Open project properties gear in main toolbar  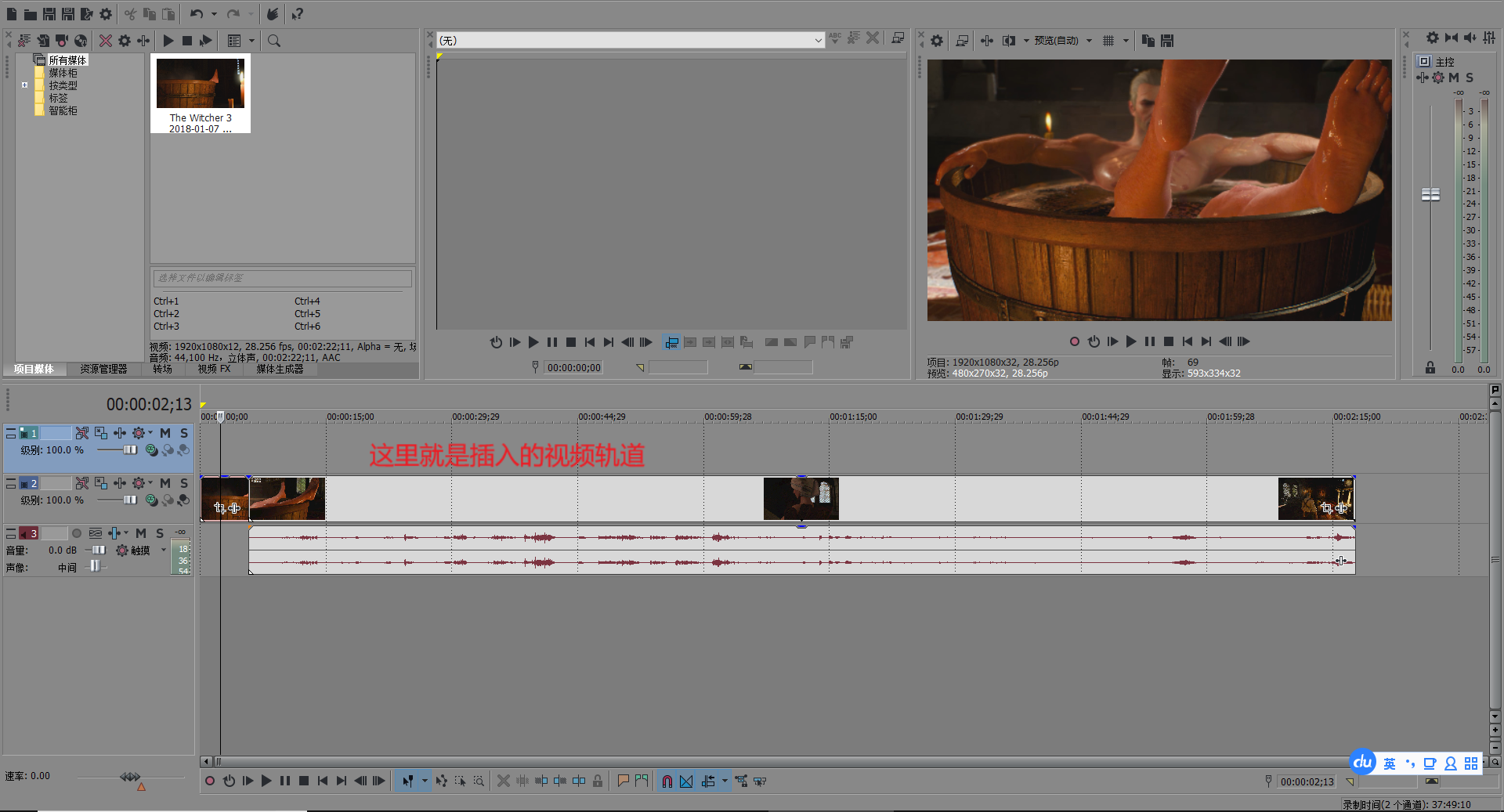tap(106, 14)
